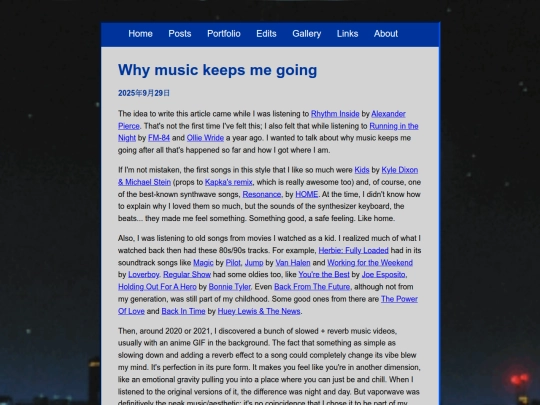Viewport: 540px width, 405px height.
Task: Open the Kapka's remix link
Action: click(x=229, y=182)
